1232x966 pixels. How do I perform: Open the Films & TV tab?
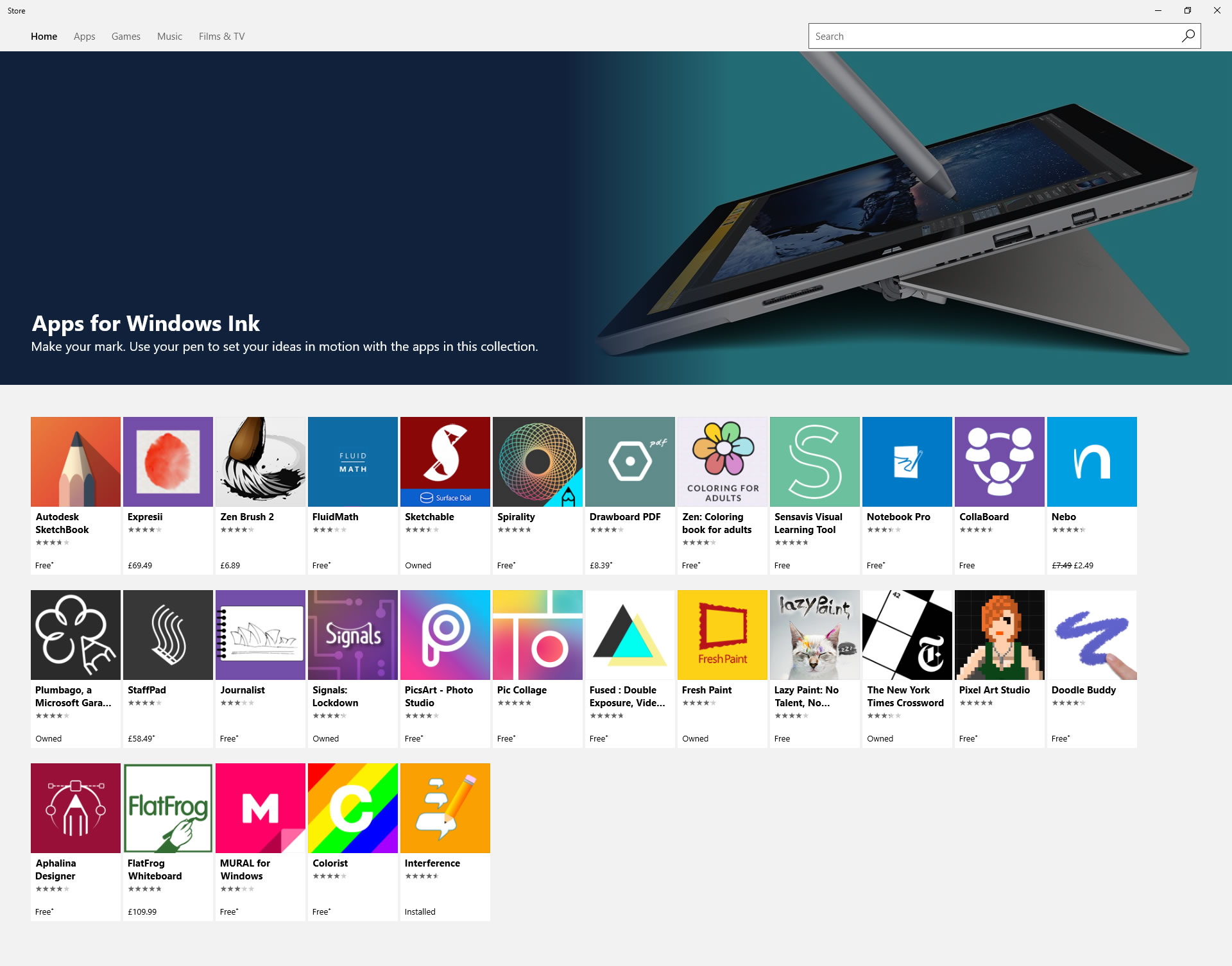(221, 37)
